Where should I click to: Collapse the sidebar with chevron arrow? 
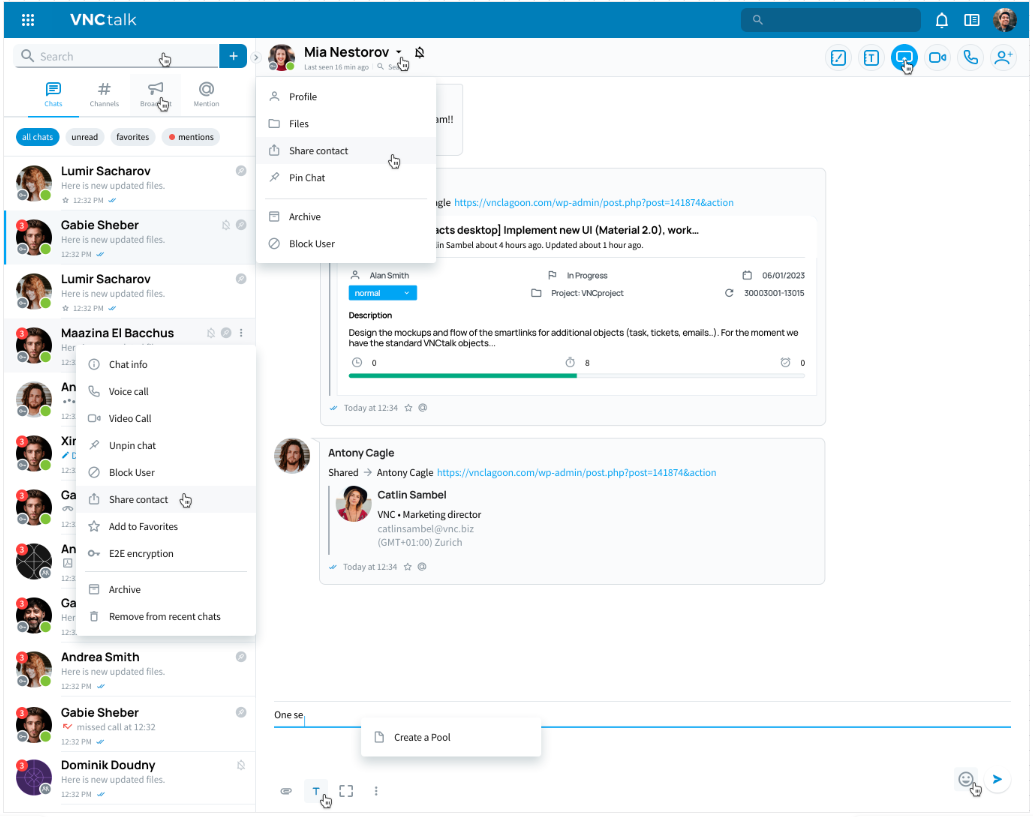[256, 57]
